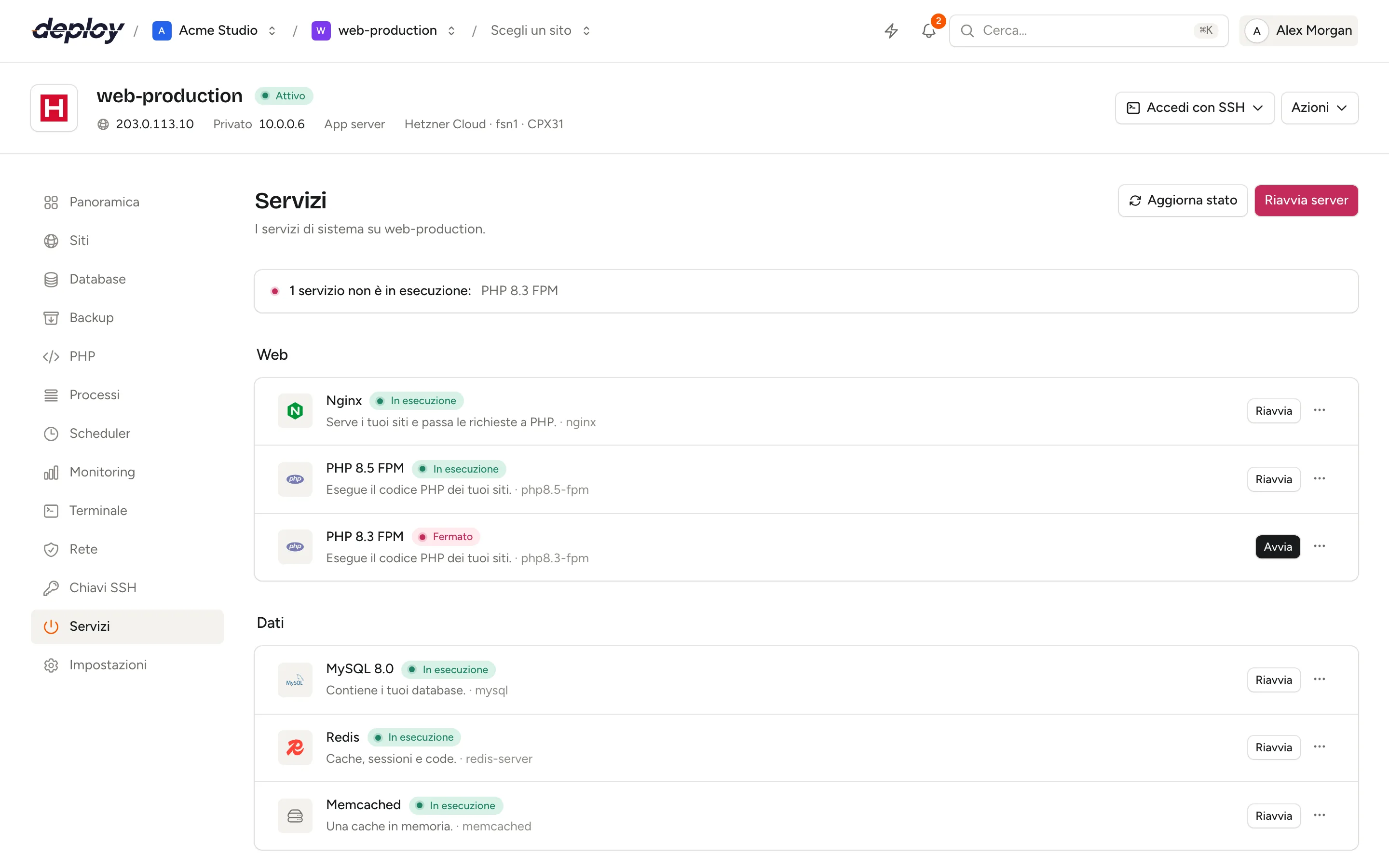Image resolution: width=1389 pixels, height=868 pixels.
Task: Open the quick actions lightning icon
Action: coord(891,30)
